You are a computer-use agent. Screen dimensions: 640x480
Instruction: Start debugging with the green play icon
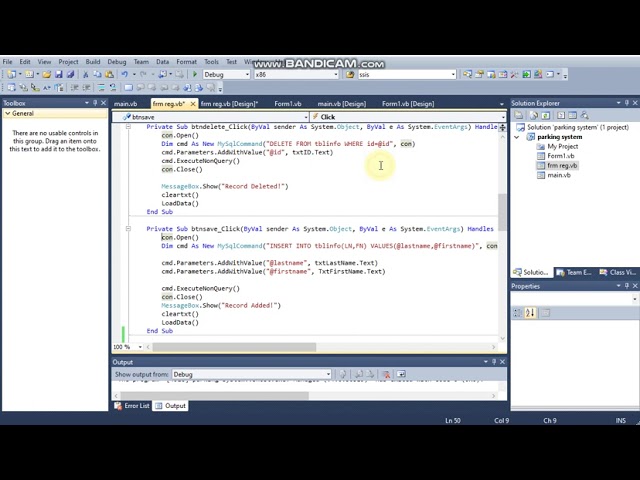pyautogui.click(x=195, y=75)
